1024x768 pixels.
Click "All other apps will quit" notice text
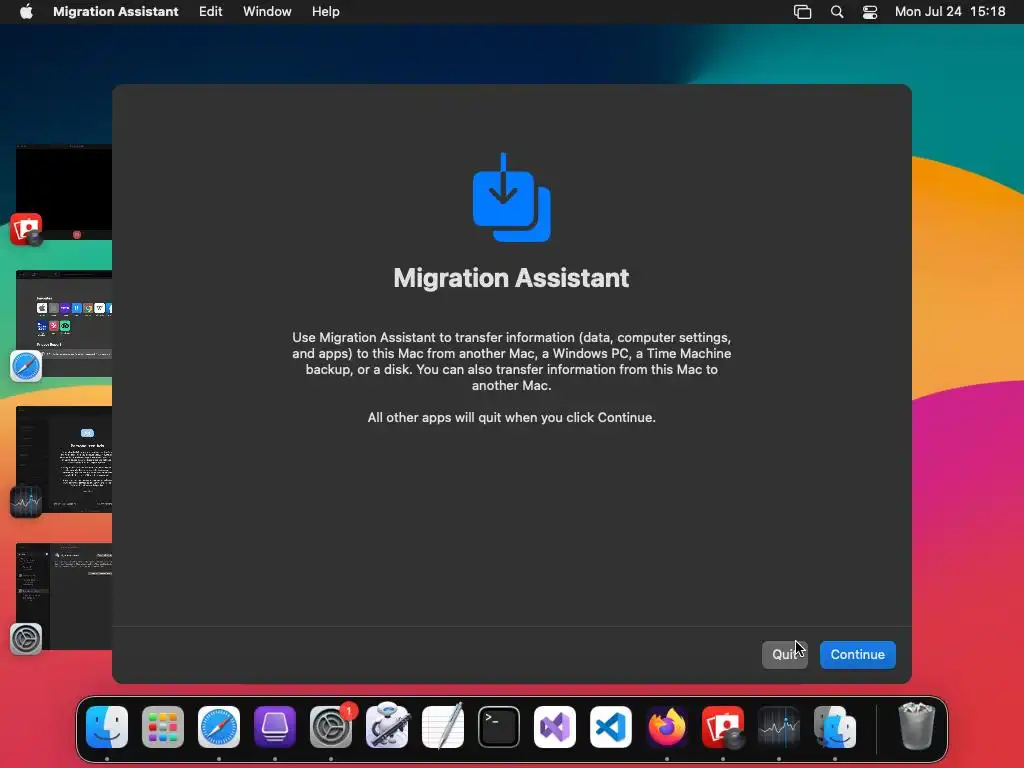(x=511, y=417)
